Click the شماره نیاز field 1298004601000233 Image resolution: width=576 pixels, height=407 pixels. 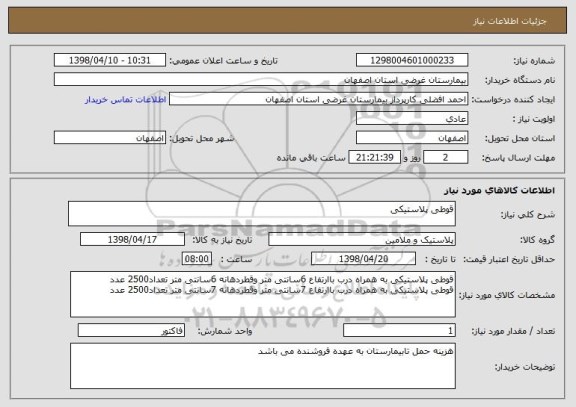tap(412, 60)
